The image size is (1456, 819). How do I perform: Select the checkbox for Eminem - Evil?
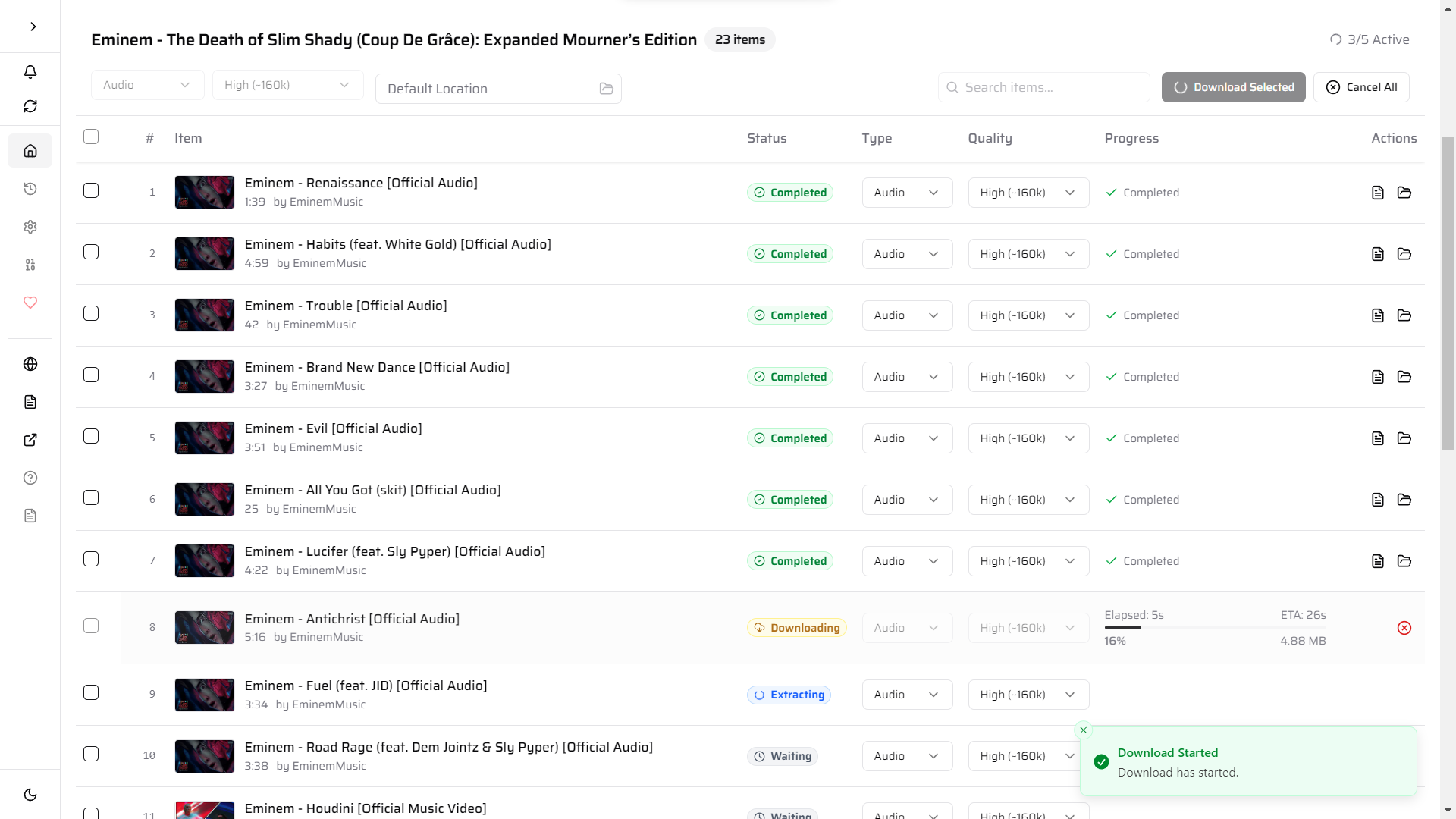91,437
